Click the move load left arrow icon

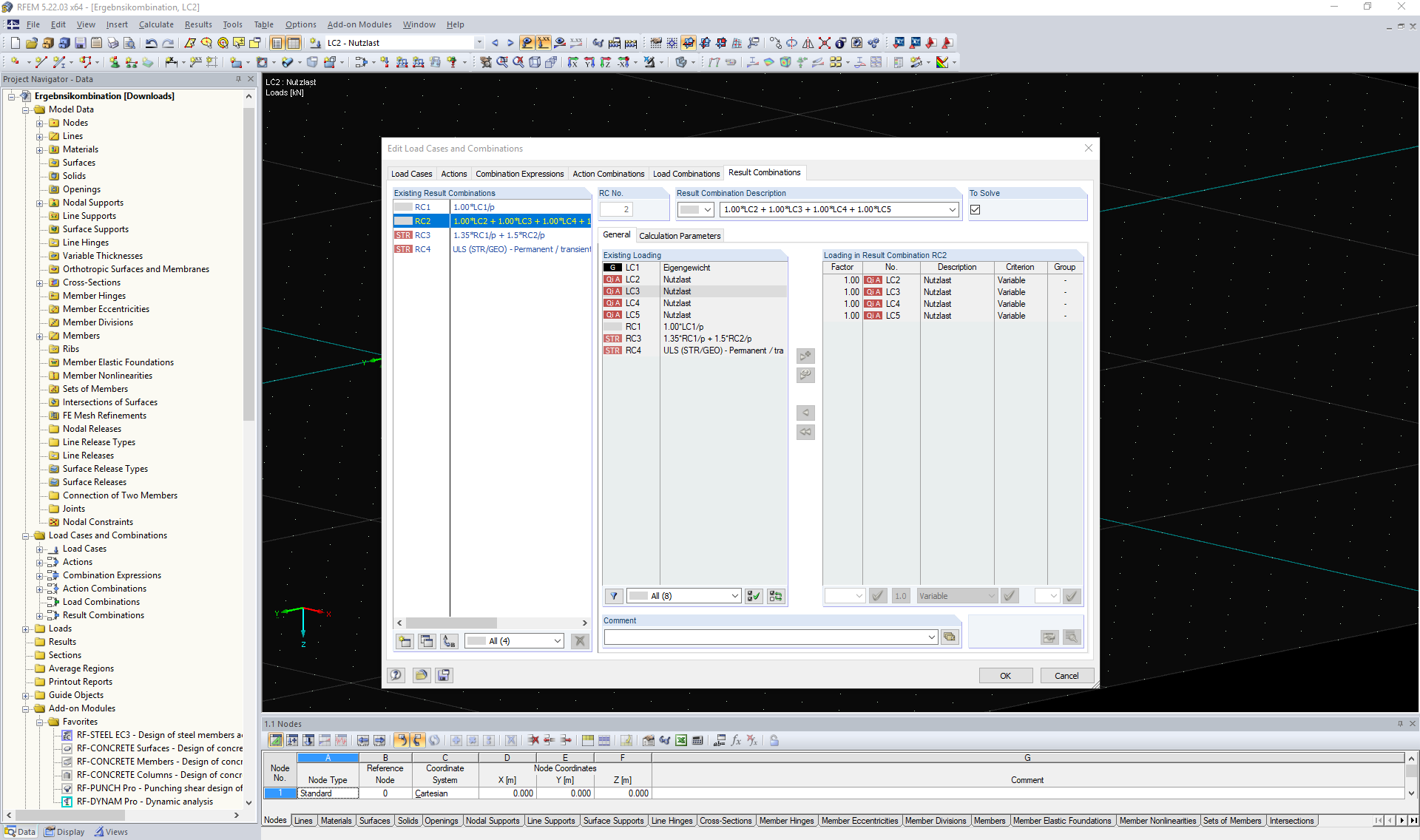click(x=806, y=412)
